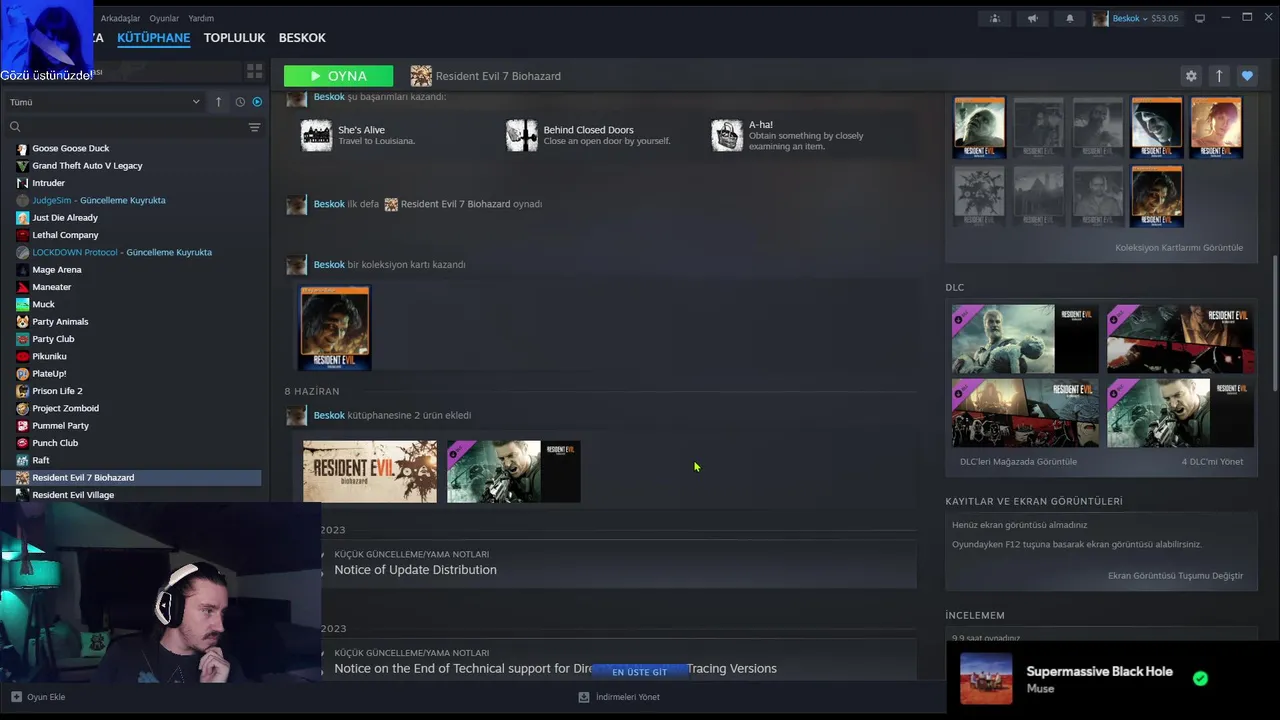Click the announcements megaphone icon
This screenshot has height=720, width=1280.
(1032, 18)
